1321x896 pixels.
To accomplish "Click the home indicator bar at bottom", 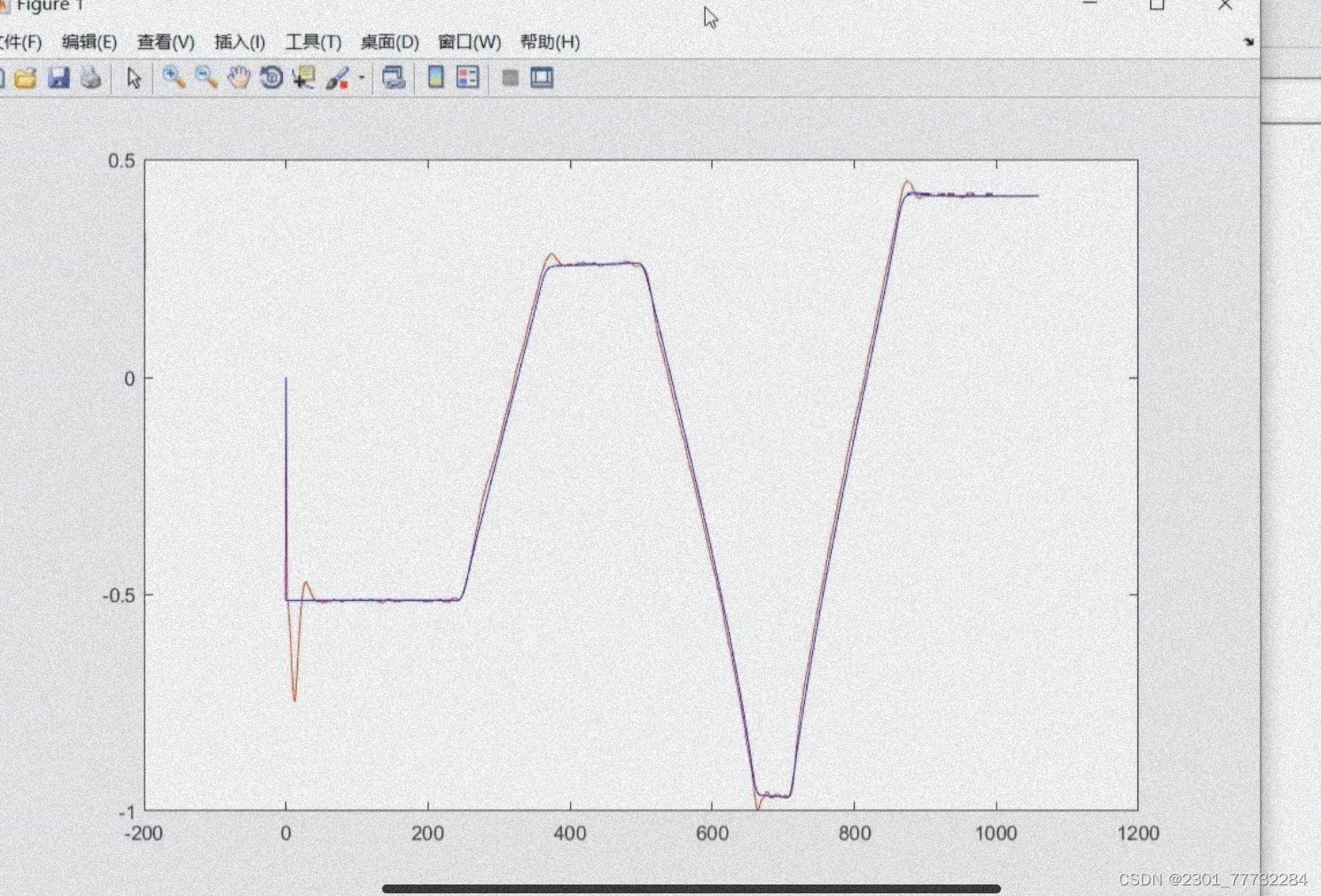I will (692, 888).
